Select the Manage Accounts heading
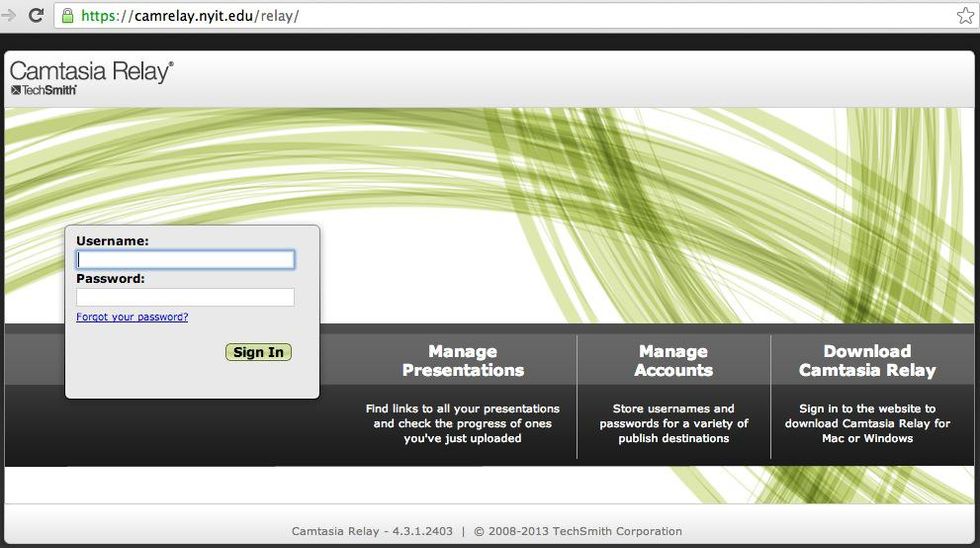Viewport: 980px width, 548px height. click(x=673, y=361)
